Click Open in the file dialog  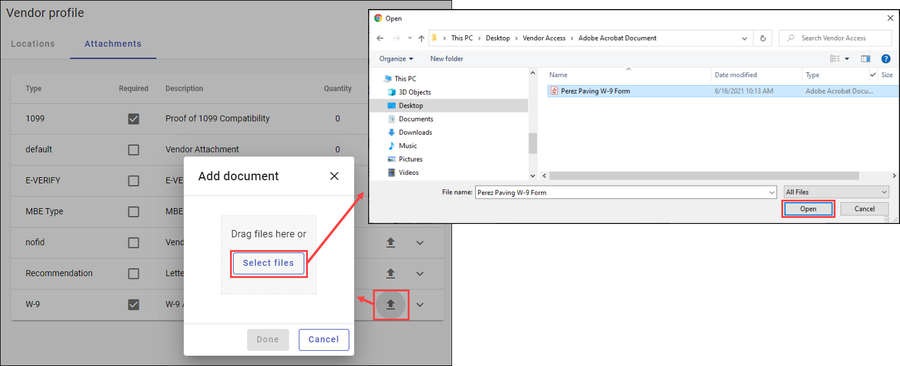[808, 209]
